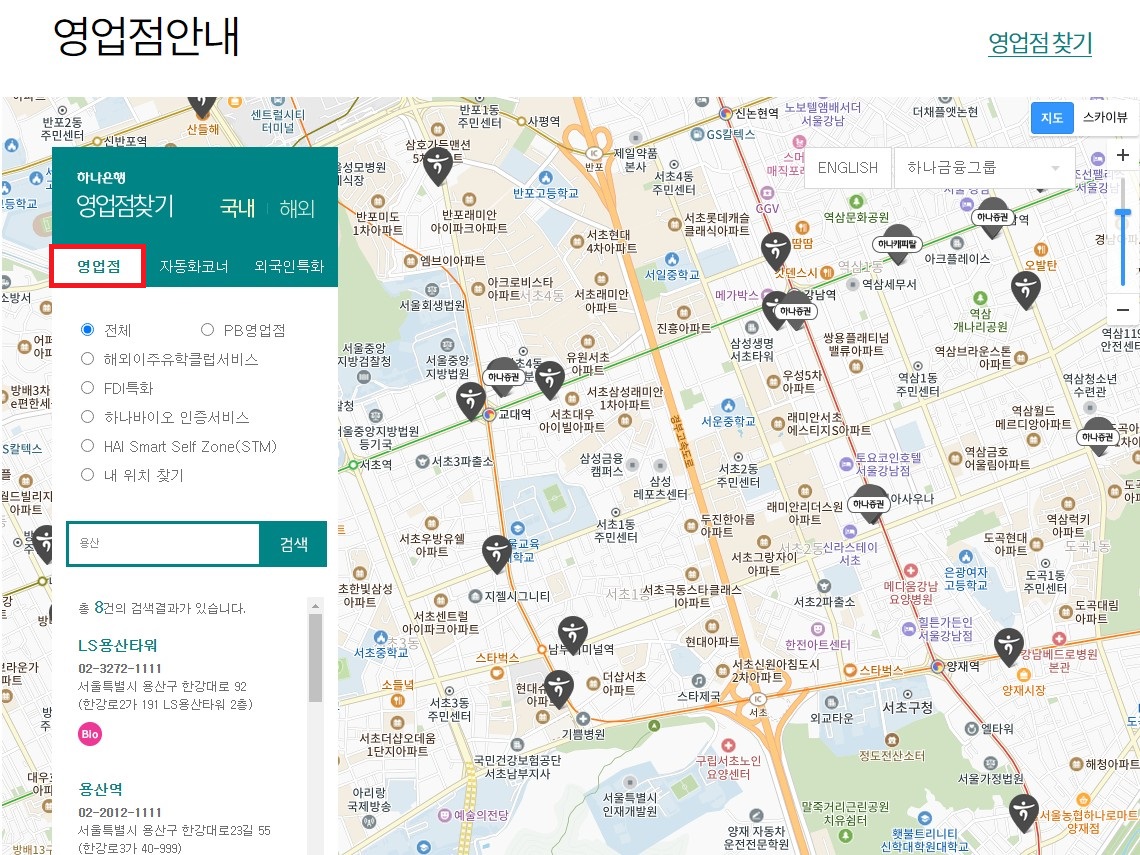Open the 영업점 찾기 link

(x=1040, y=43)
